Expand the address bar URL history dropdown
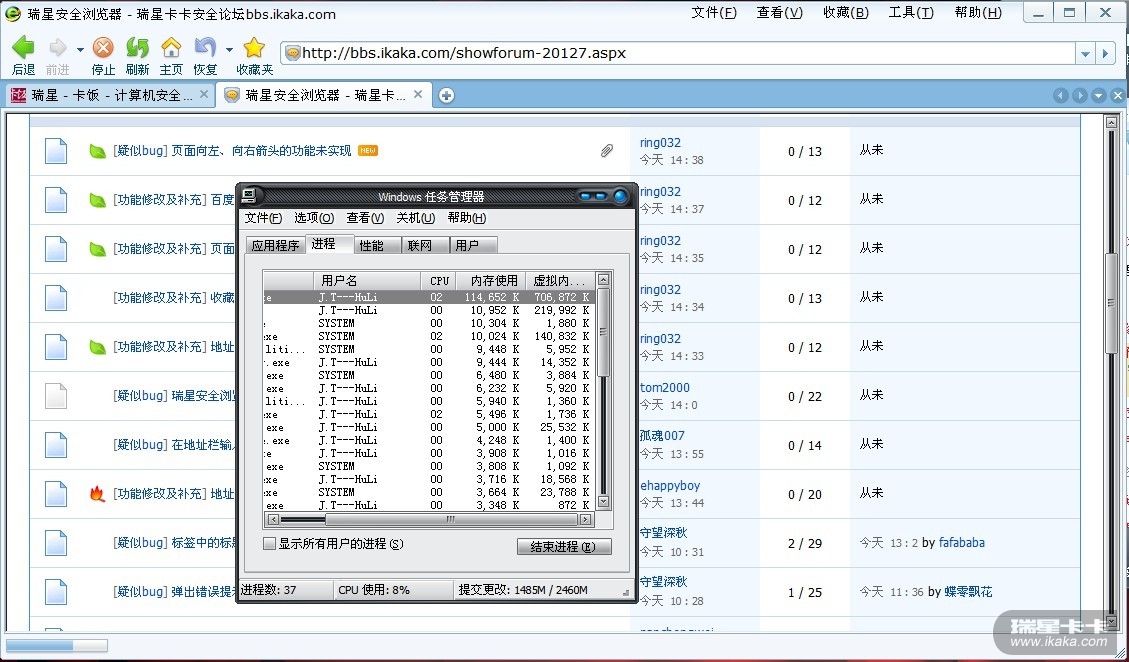 [x=1085, y=53]
